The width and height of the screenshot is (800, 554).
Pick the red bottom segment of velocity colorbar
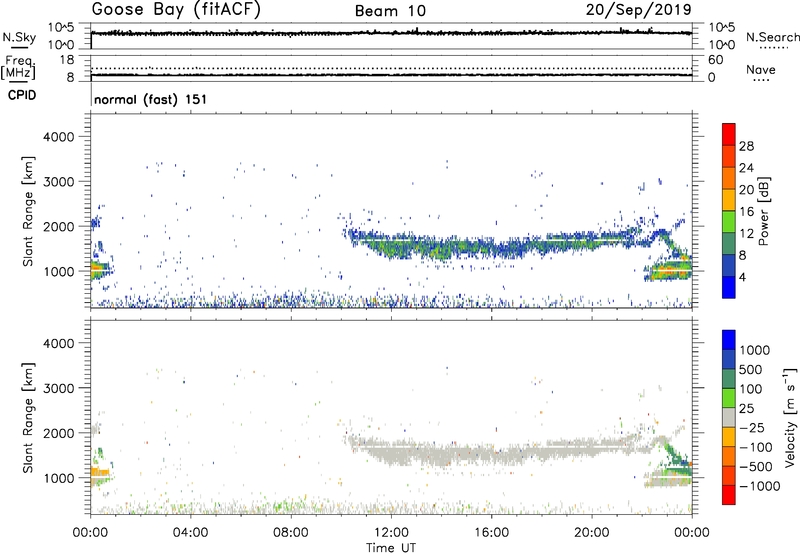729,495
